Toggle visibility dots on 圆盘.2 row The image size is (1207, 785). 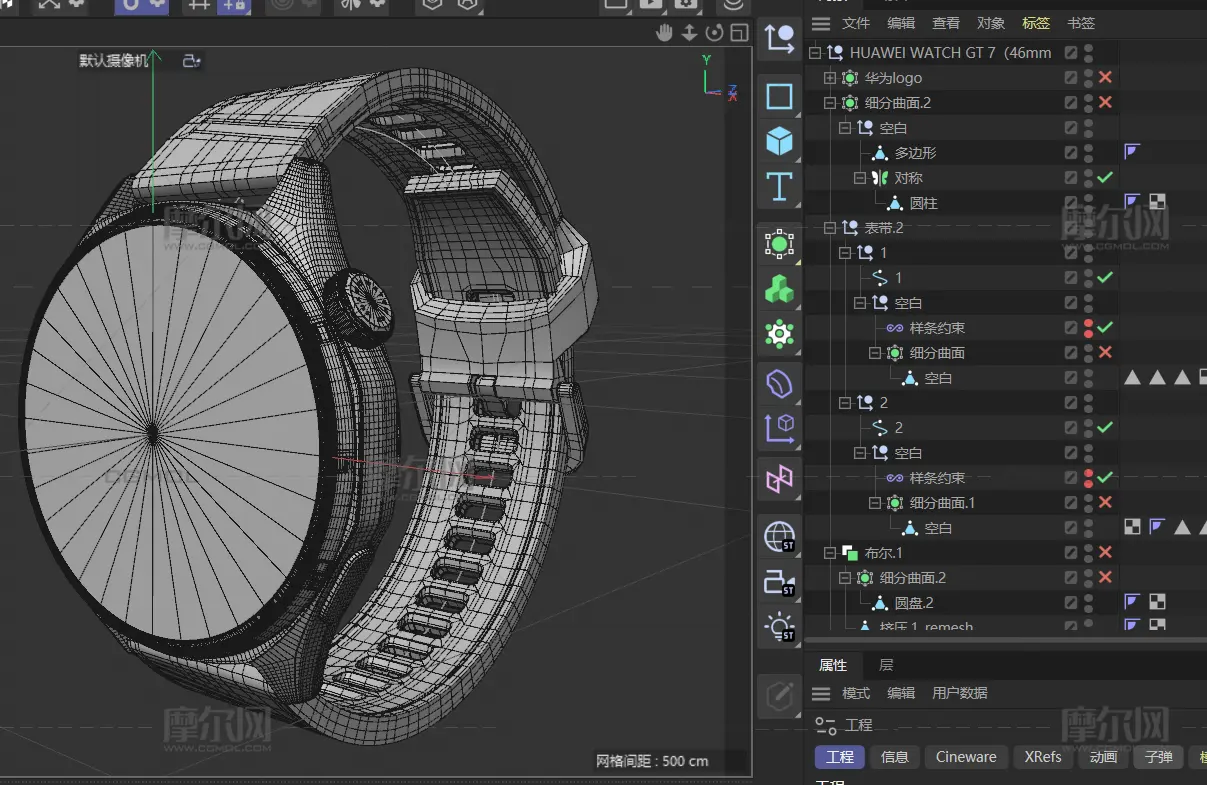[1088, 602]
